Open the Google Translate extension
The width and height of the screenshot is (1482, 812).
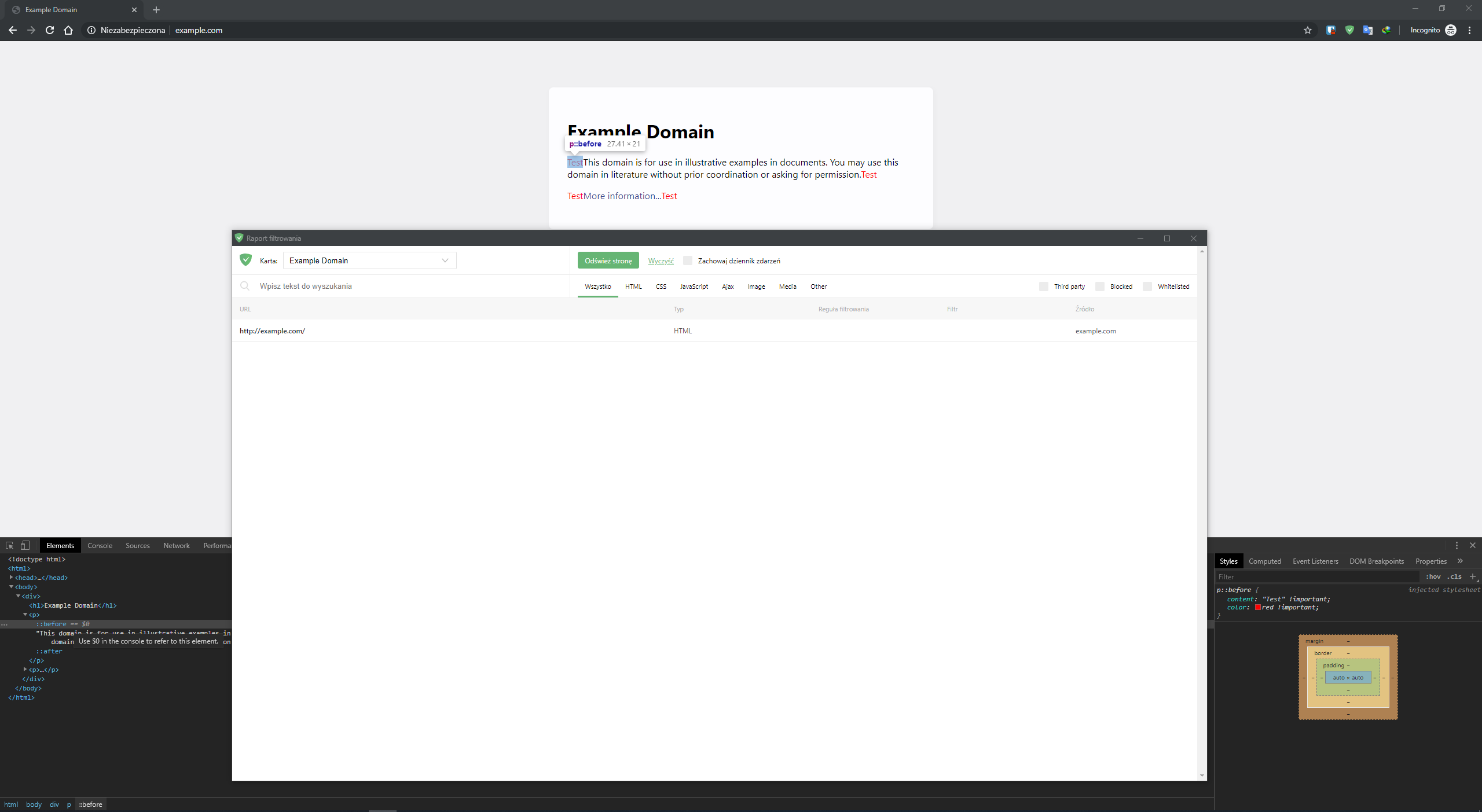[1368, 30]
